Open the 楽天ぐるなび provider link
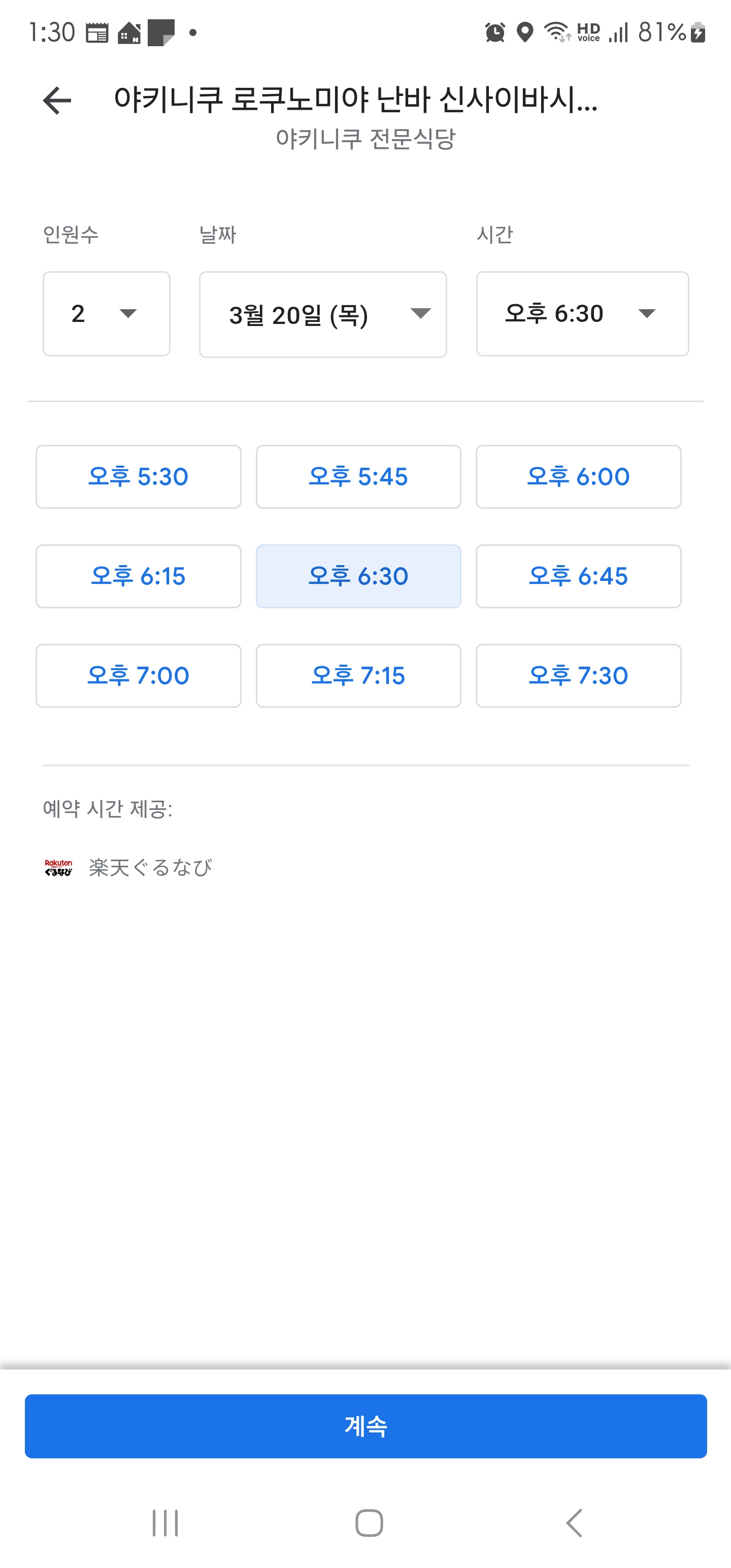 150,867
